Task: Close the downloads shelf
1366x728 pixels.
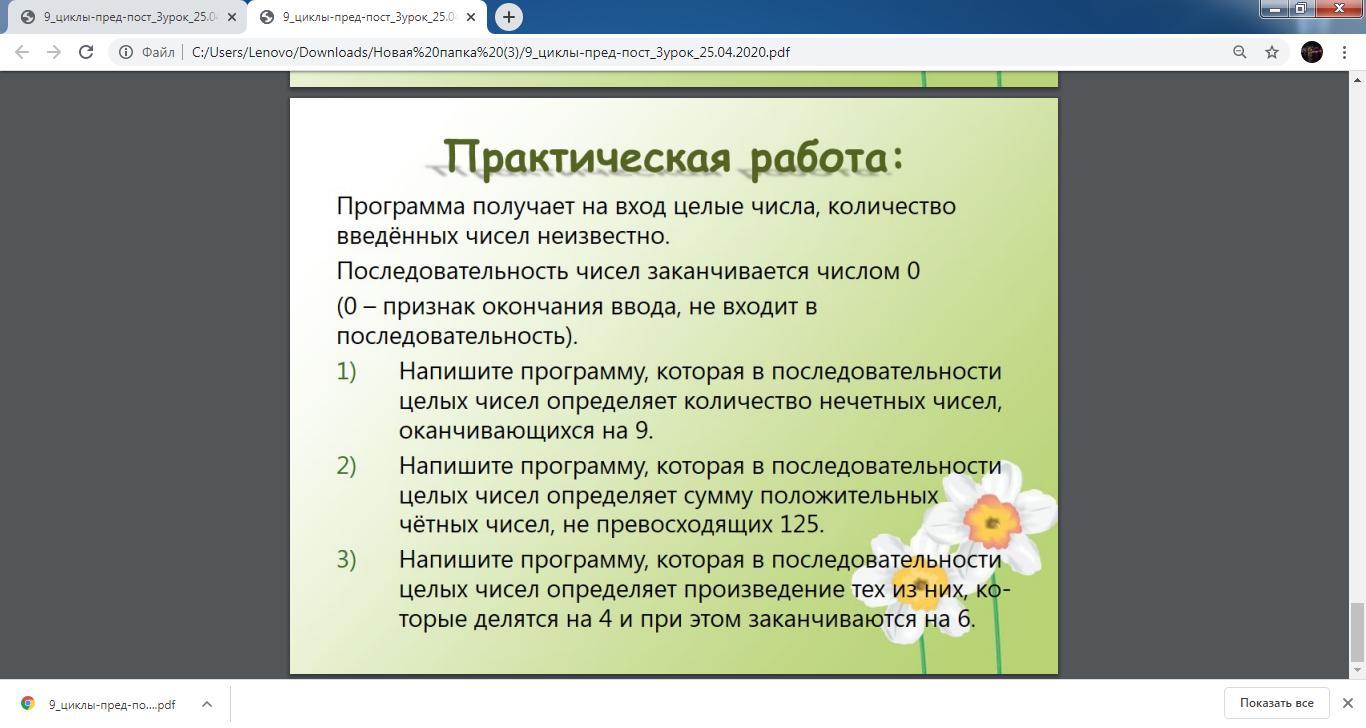Action: [x=1348, y=703]
